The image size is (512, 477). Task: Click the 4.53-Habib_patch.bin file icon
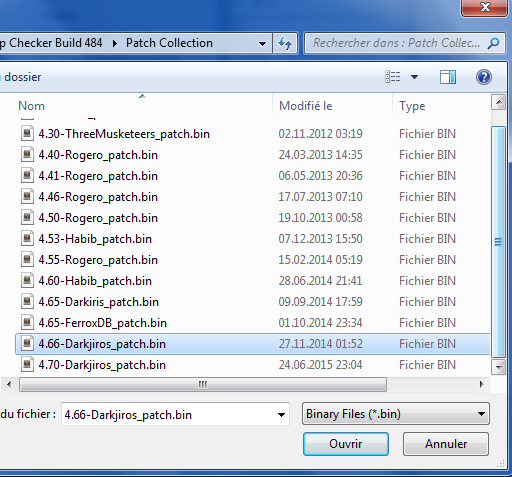[27, 239]
